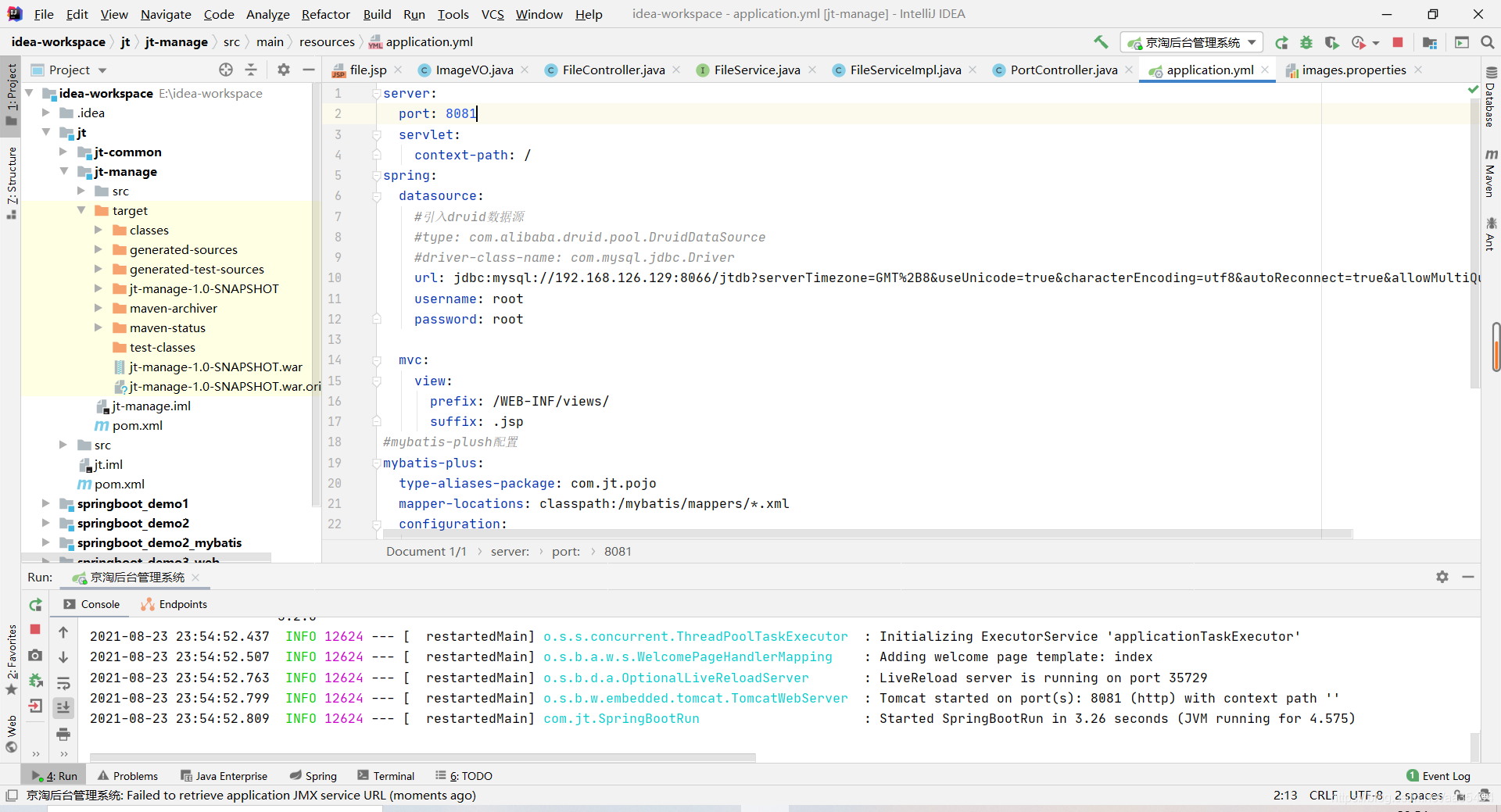This screenshot has height=812, width=1501.
Task: Collapse the target folder
Action: pos(81,210)
